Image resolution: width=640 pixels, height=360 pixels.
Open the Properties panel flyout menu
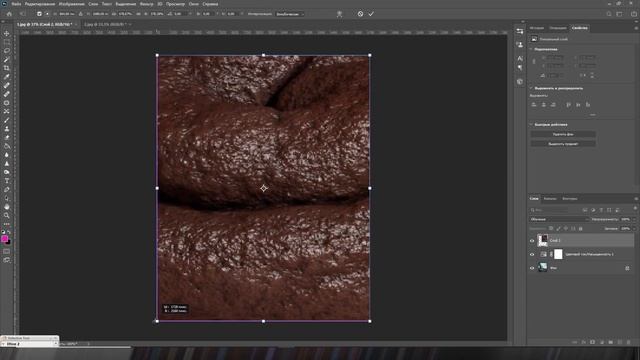pos(636,28)
